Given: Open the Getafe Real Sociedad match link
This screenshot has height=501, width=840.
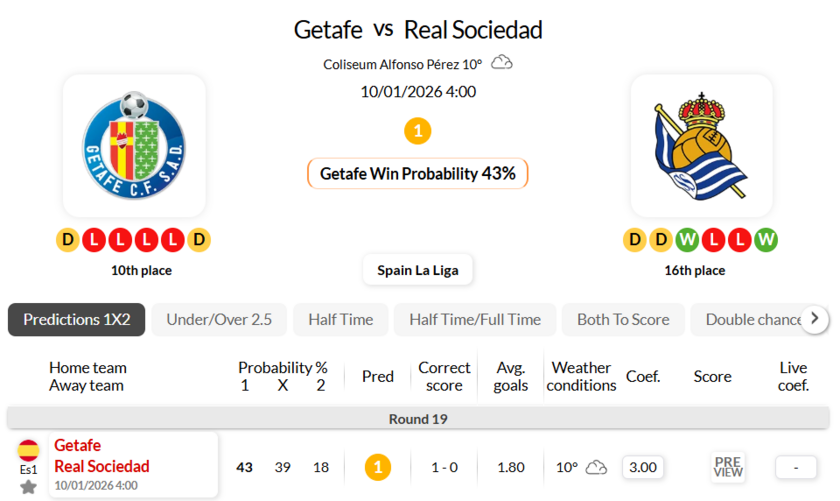Looking at the screenshot, I should pyautogui.click(x=102, y=456).
